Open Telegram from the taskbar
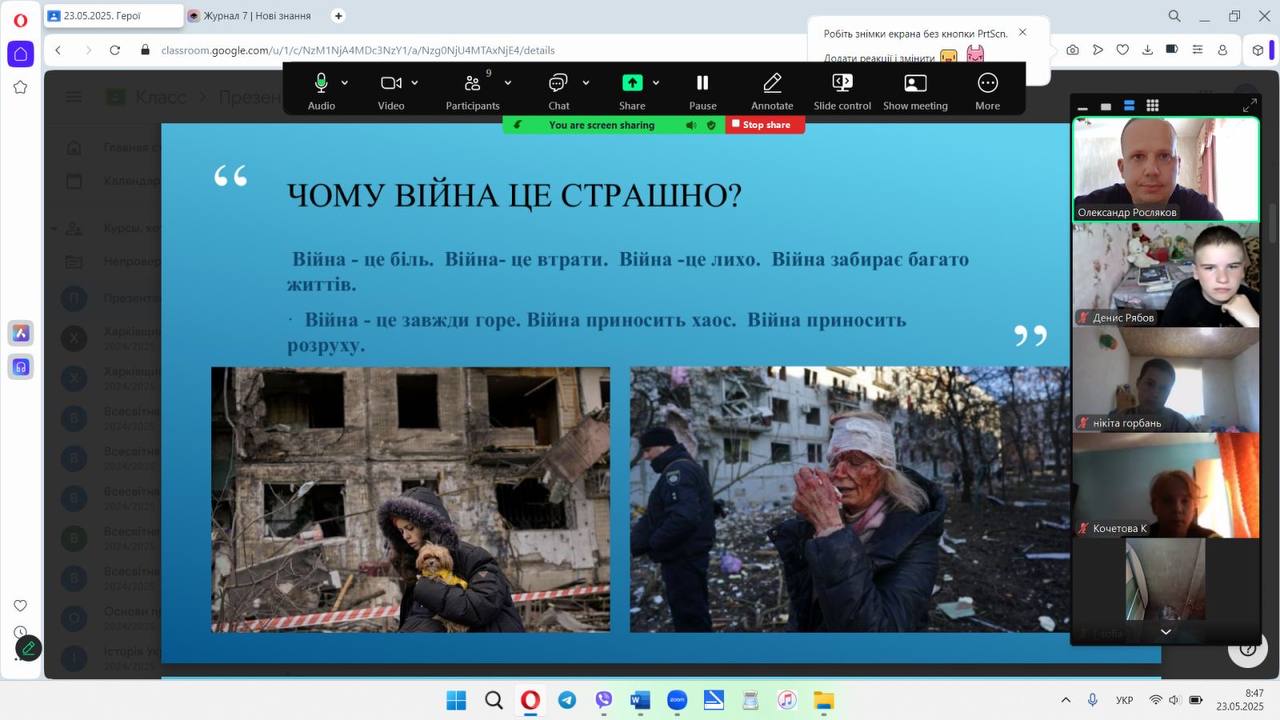This screenshot has width=1280, height=720. pos(567,700)
